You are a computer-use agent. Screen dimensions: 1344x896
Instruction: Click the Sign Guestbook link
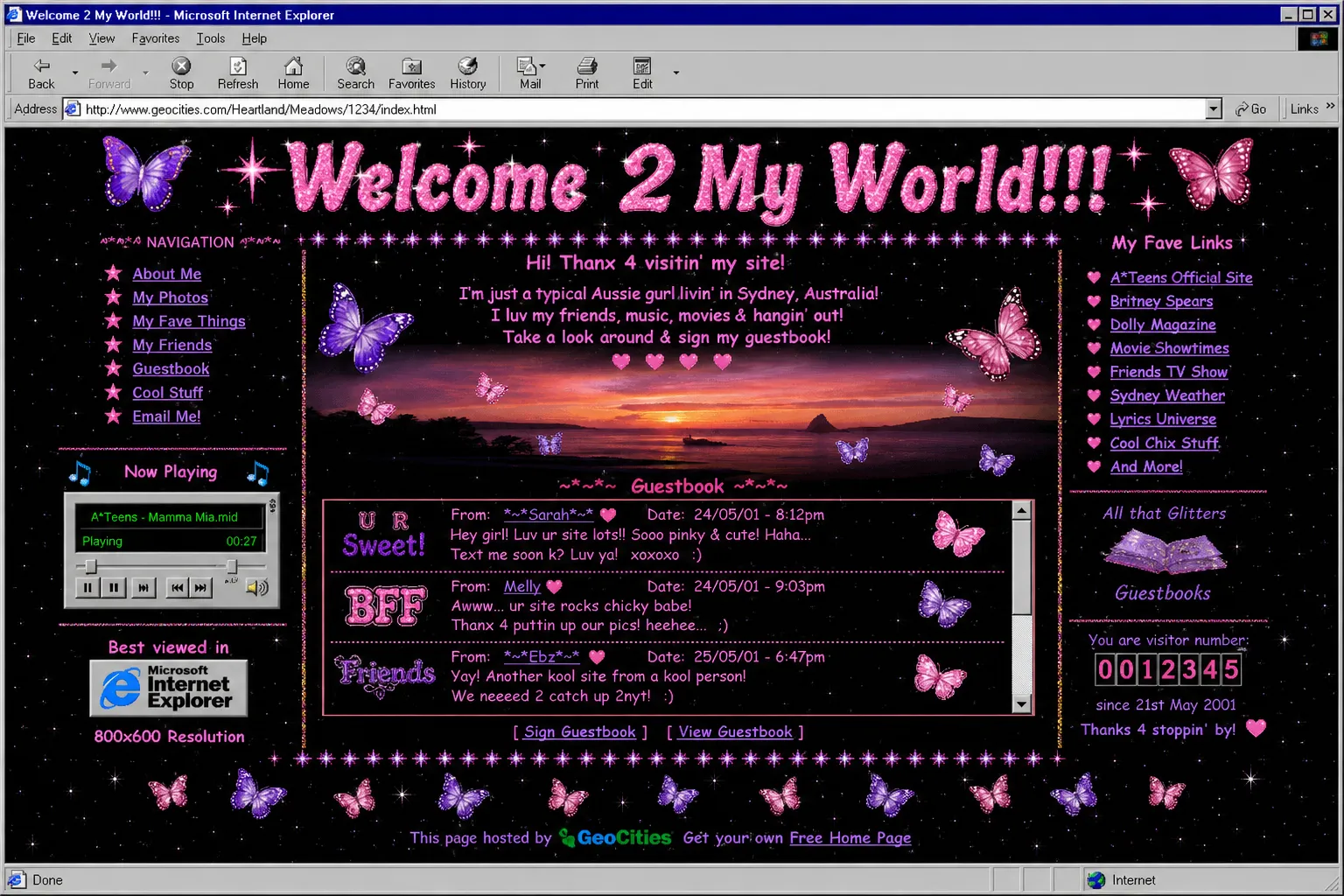[x=580, y=731]
